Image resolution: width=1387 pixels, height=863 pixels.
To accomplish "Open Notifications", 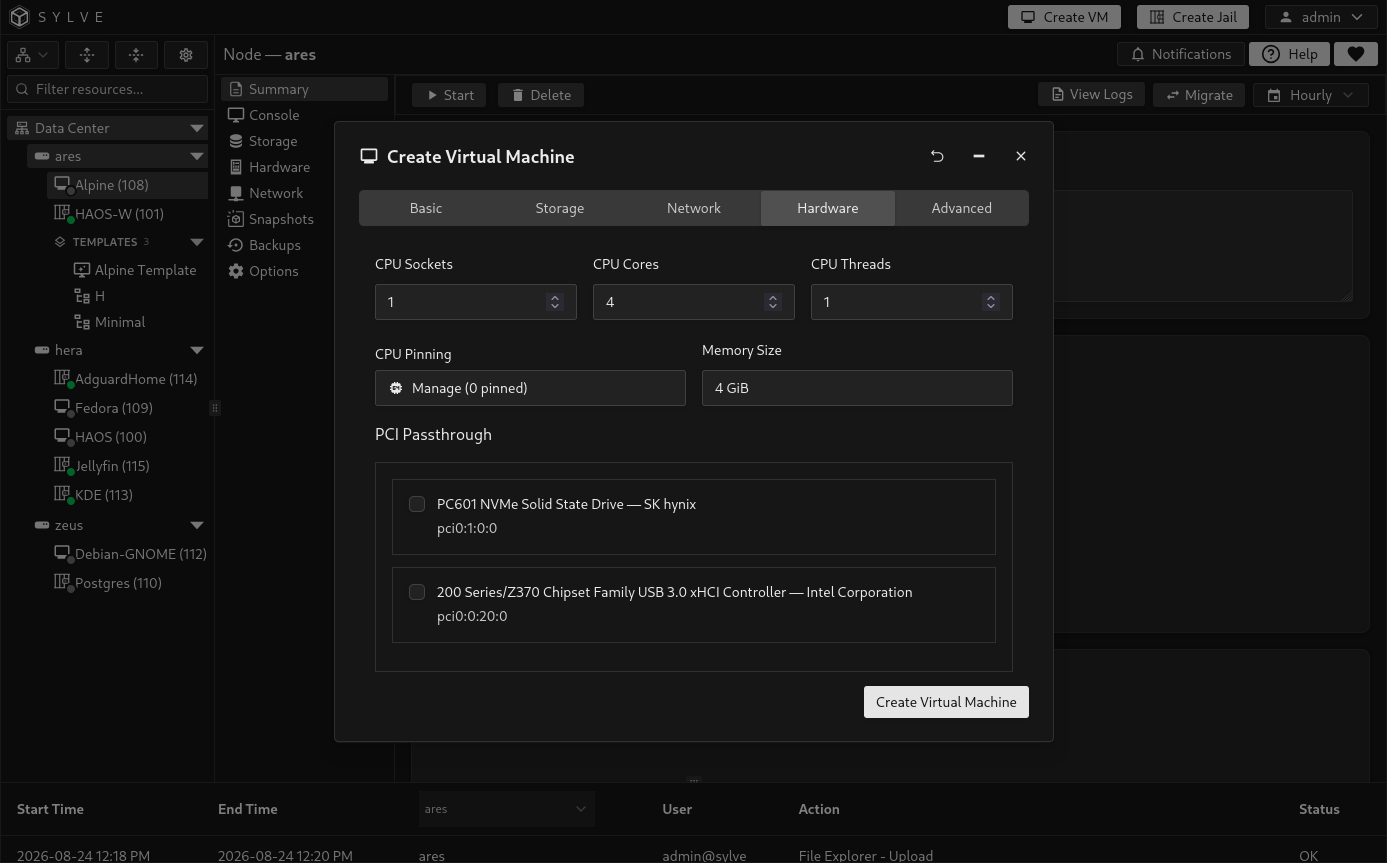I will (1180, 54).
